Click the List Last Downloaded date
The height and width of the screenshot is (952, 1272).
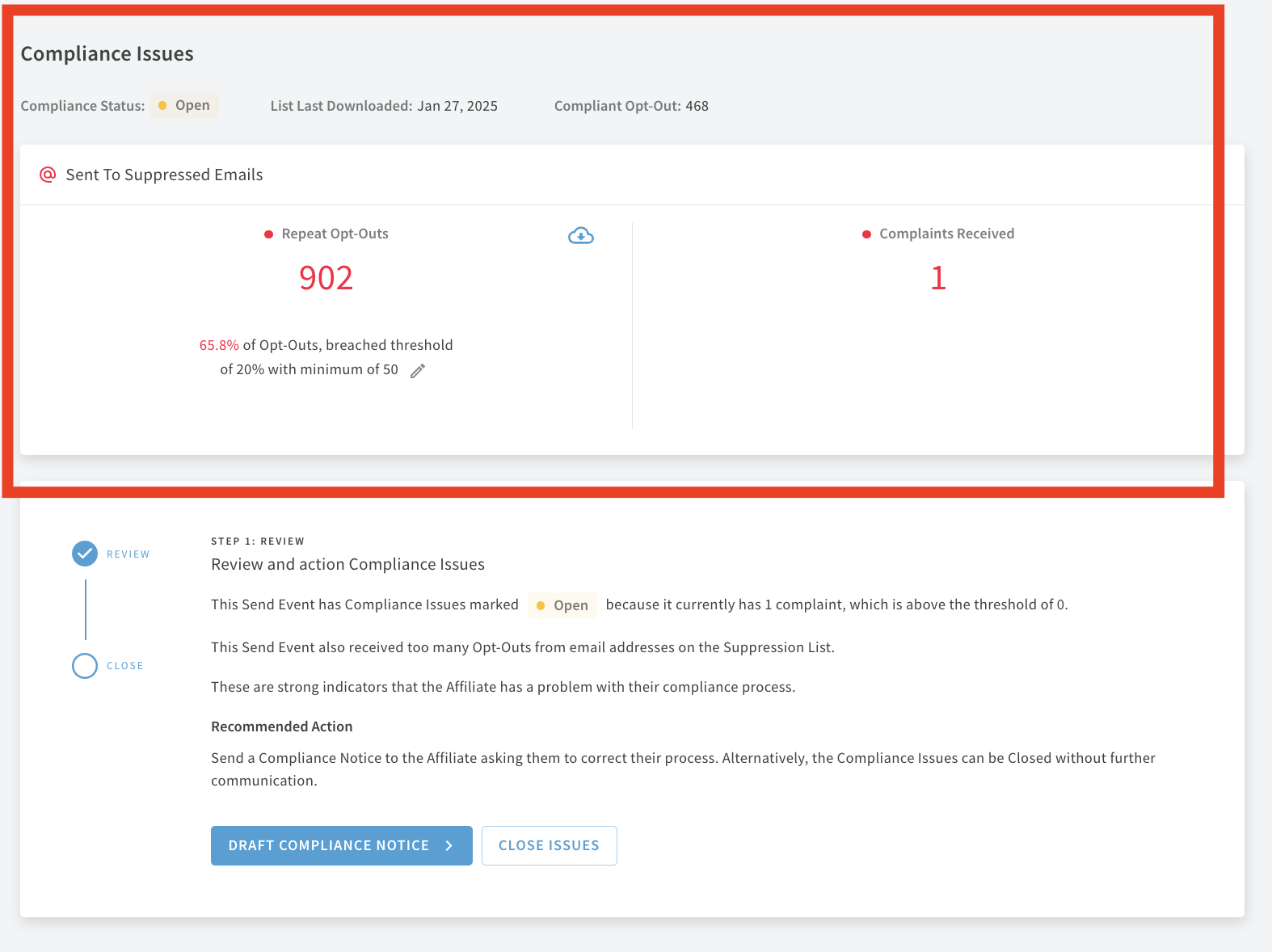457,106
